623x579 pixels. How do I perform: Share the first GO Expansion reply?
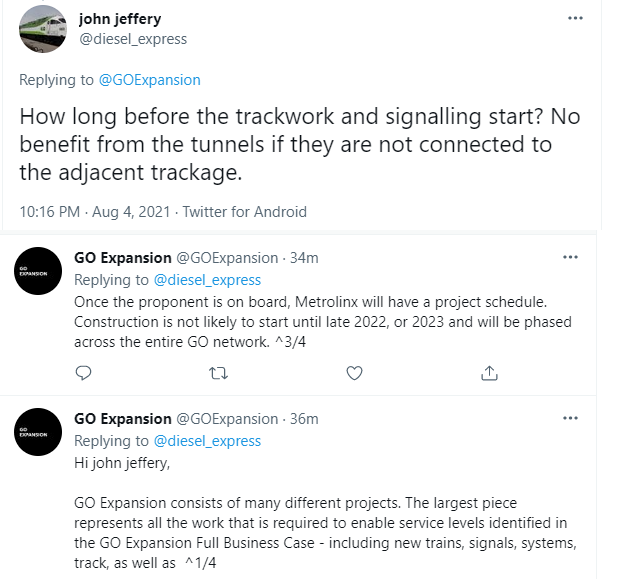489,373
